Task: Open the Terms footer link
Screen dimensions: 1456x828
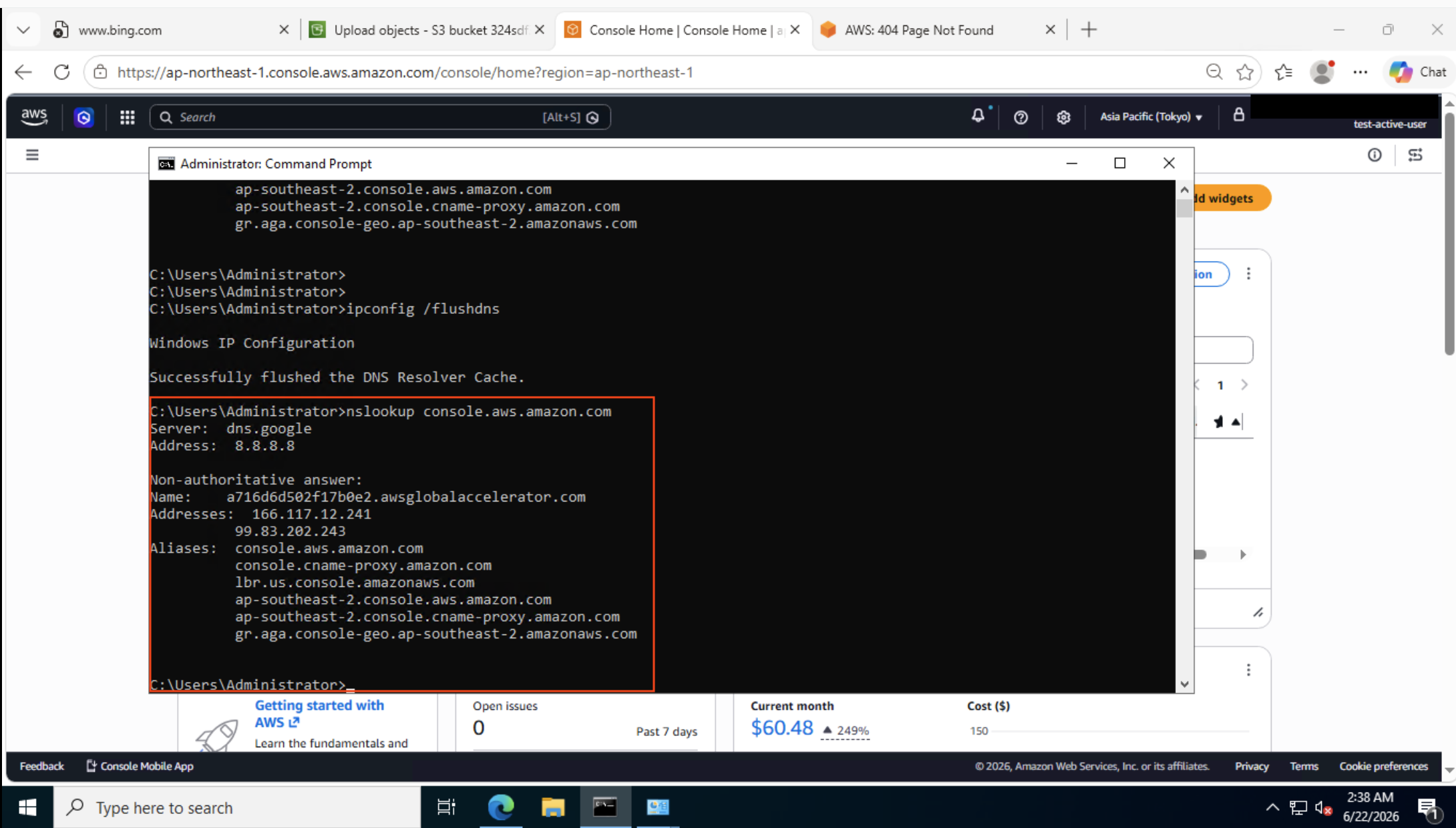Action: click(x=1304, y=766)
